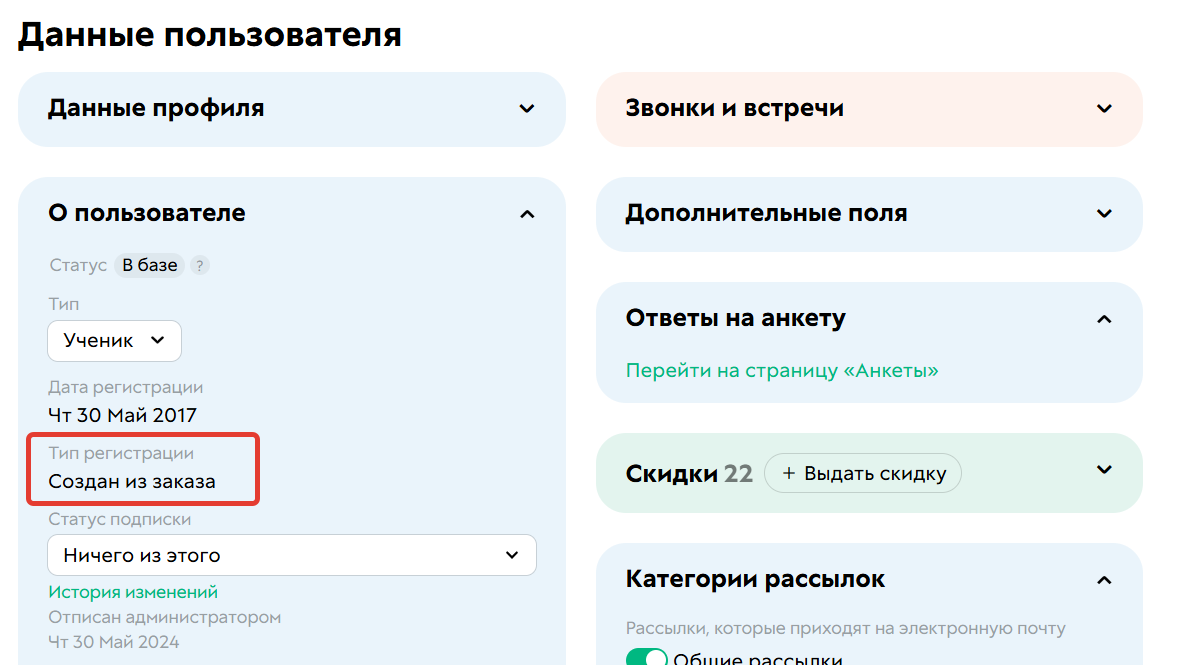The width and height of the screenshot is (1181, 665).
Task: Click the Выдать скидку button
Action: coord(863,473)
